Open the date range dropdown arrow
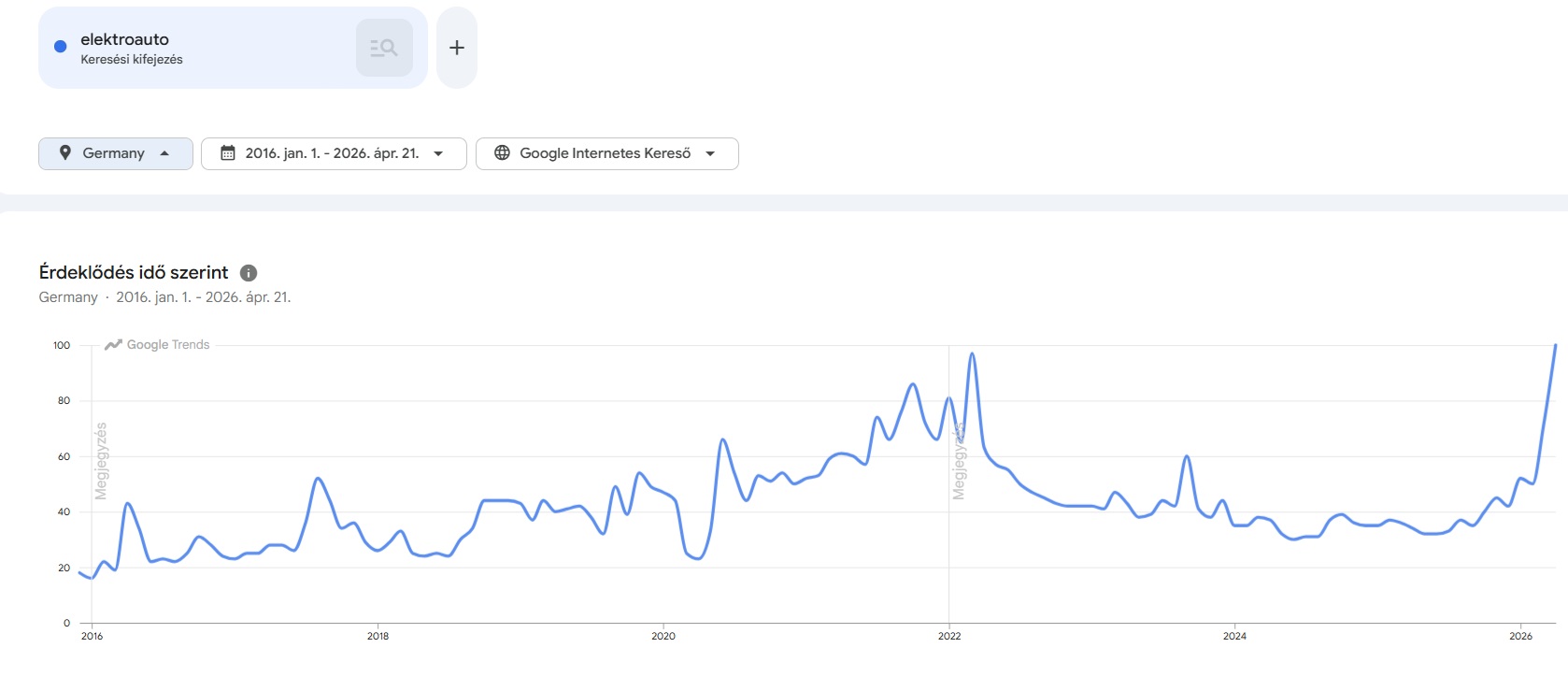The height and width of the screenshot is (691, 1568). [x=438, y=153]
